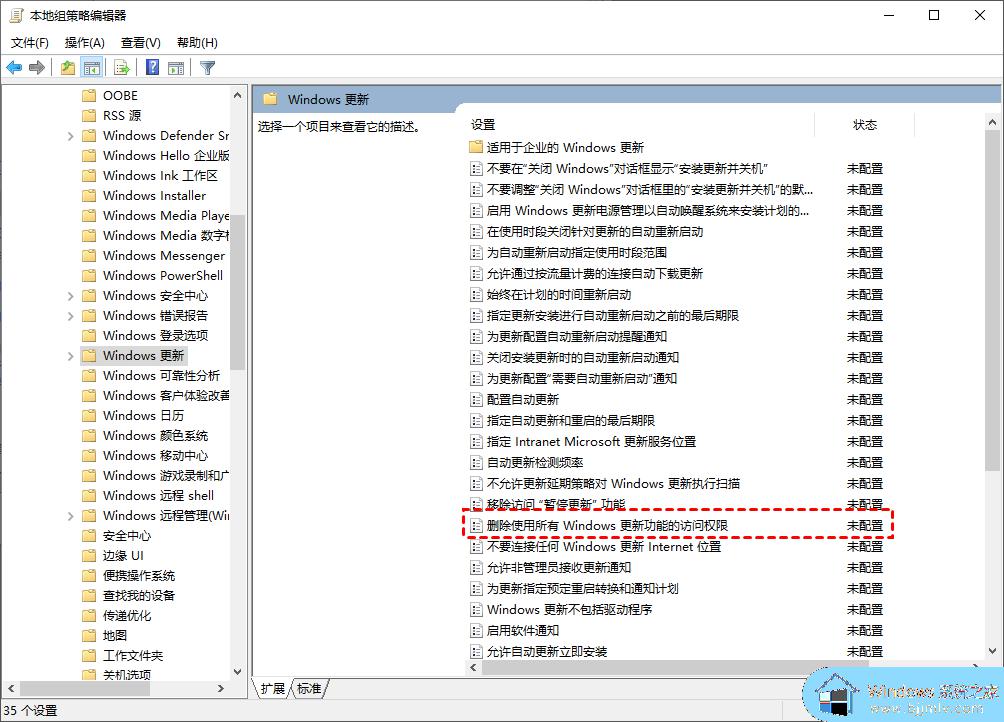
Task: Select 关闭安装更新时的自动重新启动通知 policy
Action: pyautogui.click(x=583, y=358)
